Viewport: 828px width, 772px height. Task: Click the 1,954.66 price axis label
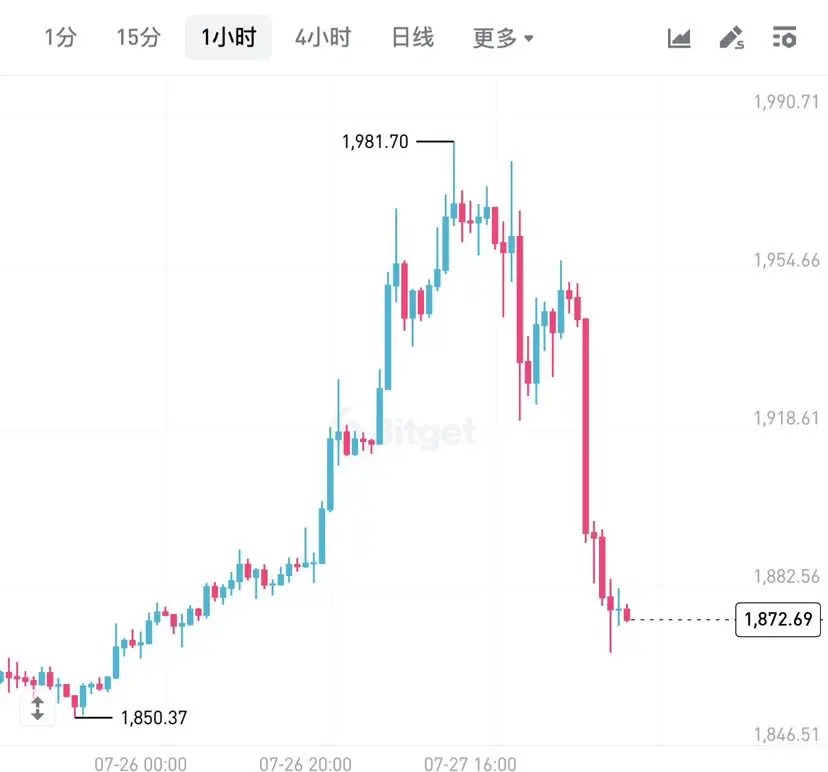coord(786,260)
